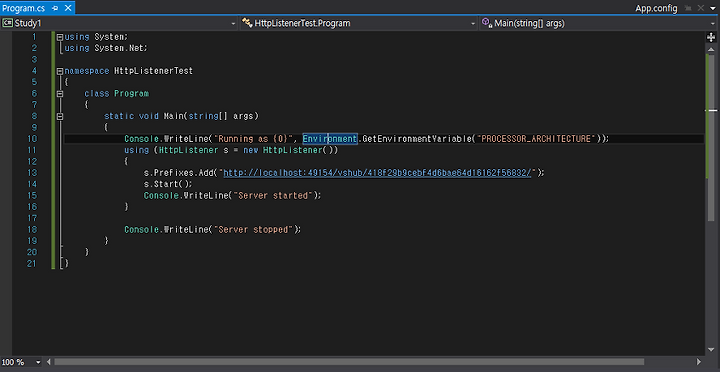Open the Main(string[] args) member dropdown

(x=713, y=23)
